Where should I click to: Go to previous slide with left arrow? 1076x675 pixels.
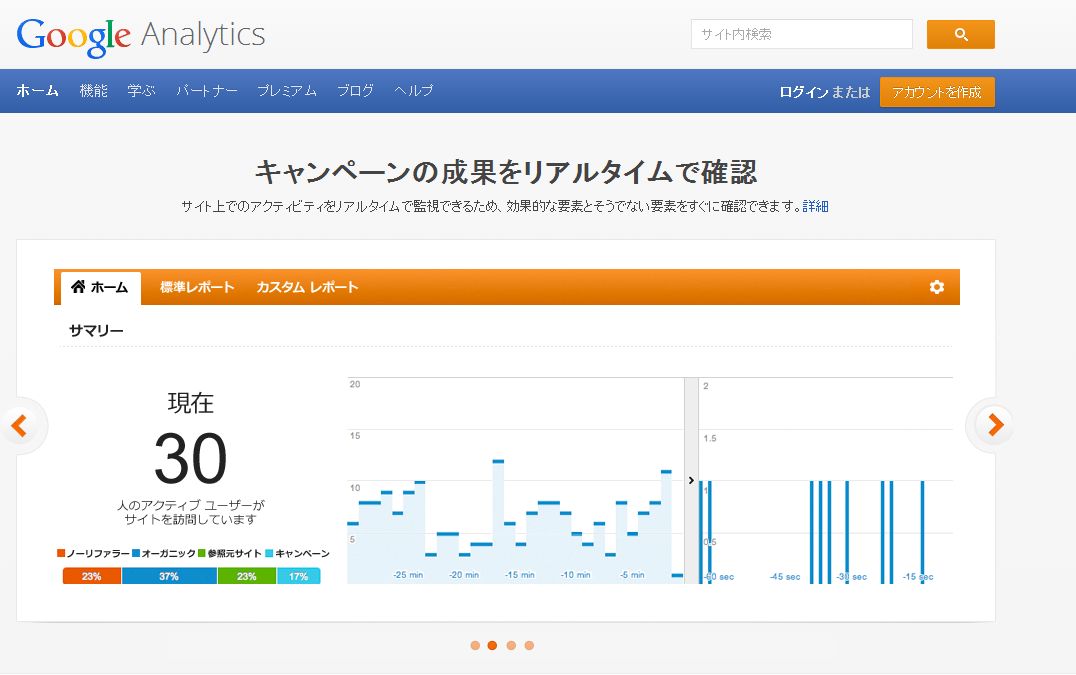[20, 425]
